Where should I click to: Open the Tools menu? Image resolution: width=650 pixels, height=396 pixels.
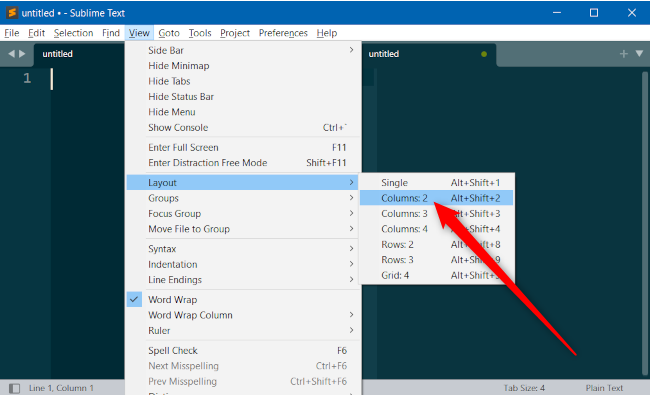[200, 33]
